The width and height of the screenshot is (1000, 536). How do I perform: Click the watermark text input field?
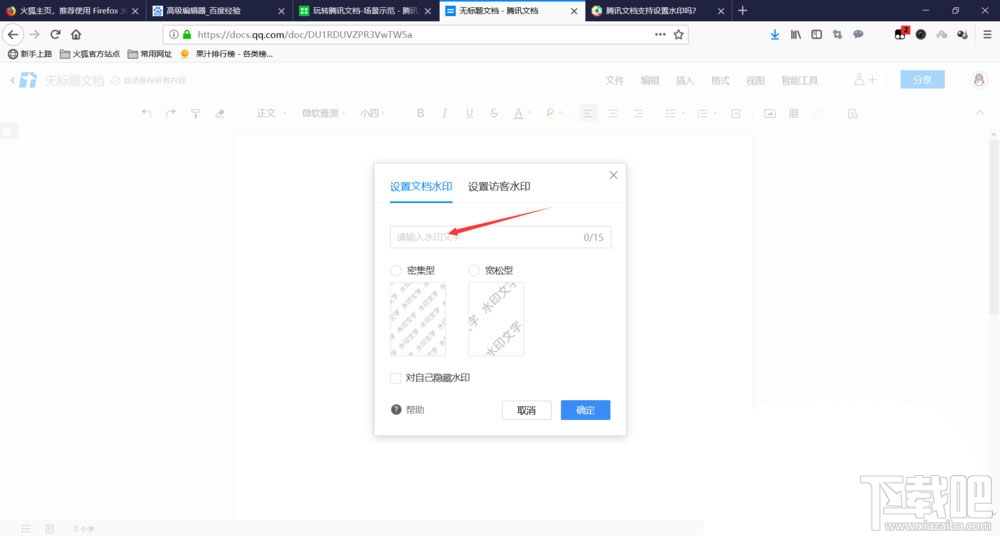coord(501,237)
